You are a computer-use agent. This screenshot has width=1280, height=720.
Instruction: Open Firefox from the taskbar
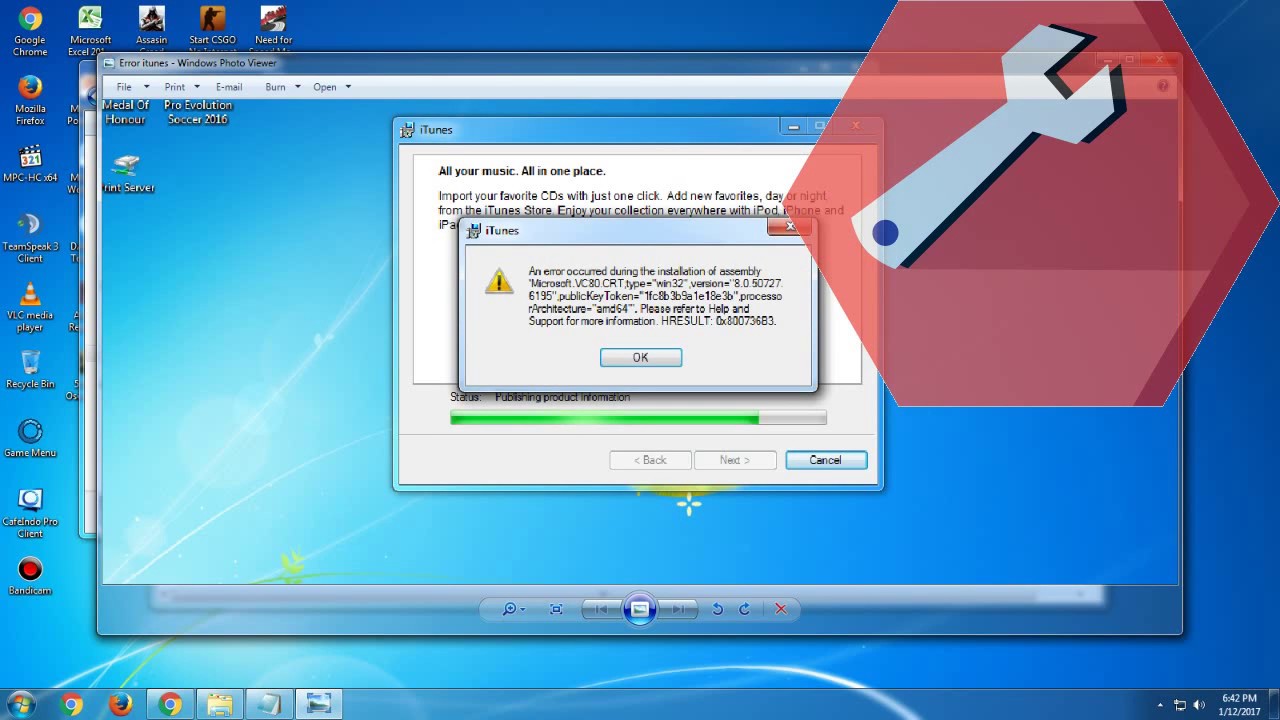click(120, 704)
